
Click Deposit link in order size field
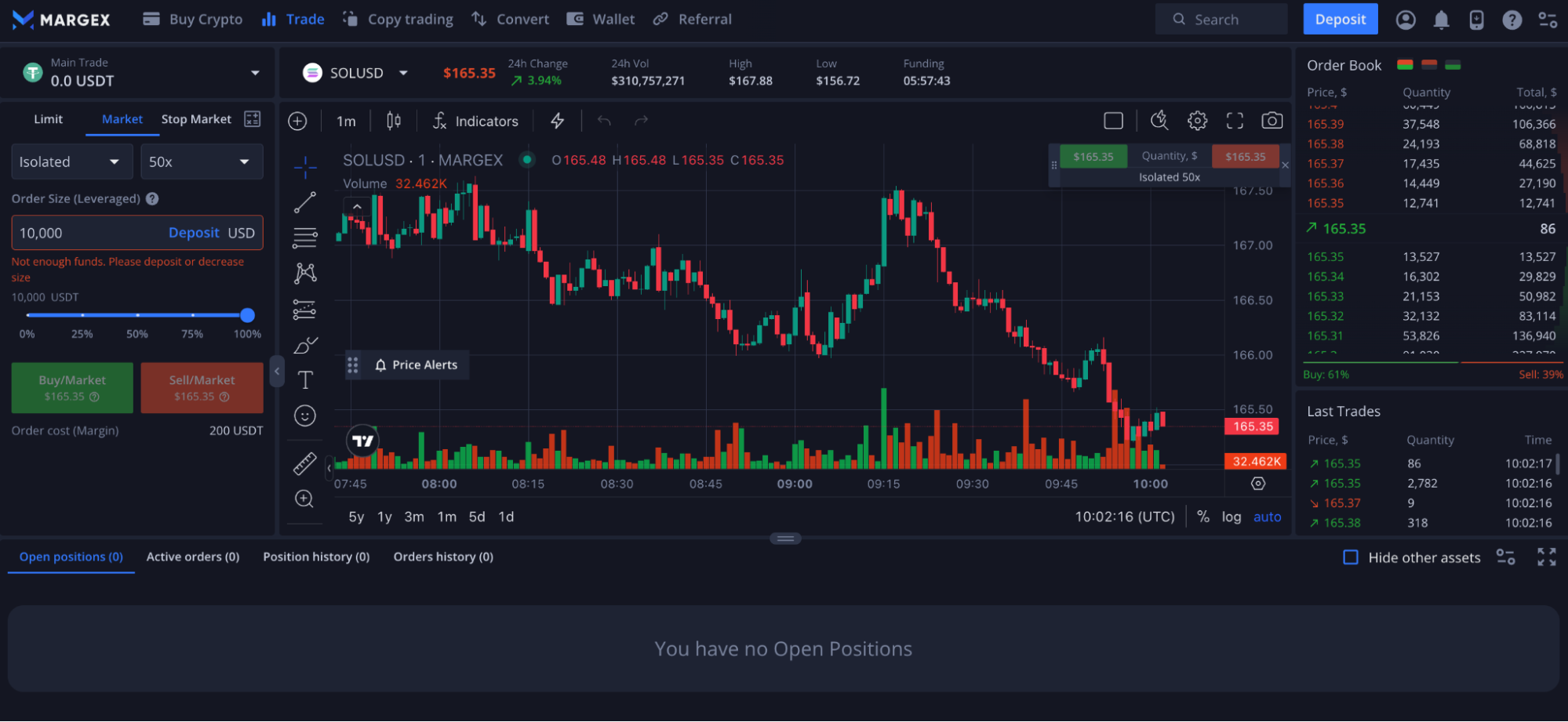194,233
